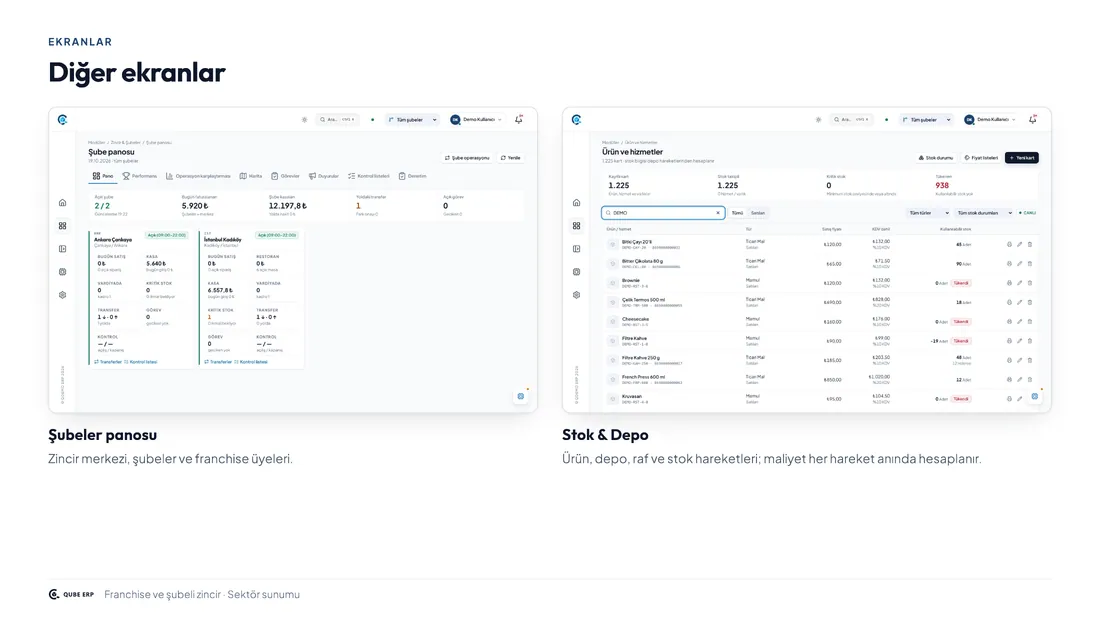Clear the DEMO search with the X icon
The width and height of the screenshot is (1100, 619).
[x=718, y=213]
